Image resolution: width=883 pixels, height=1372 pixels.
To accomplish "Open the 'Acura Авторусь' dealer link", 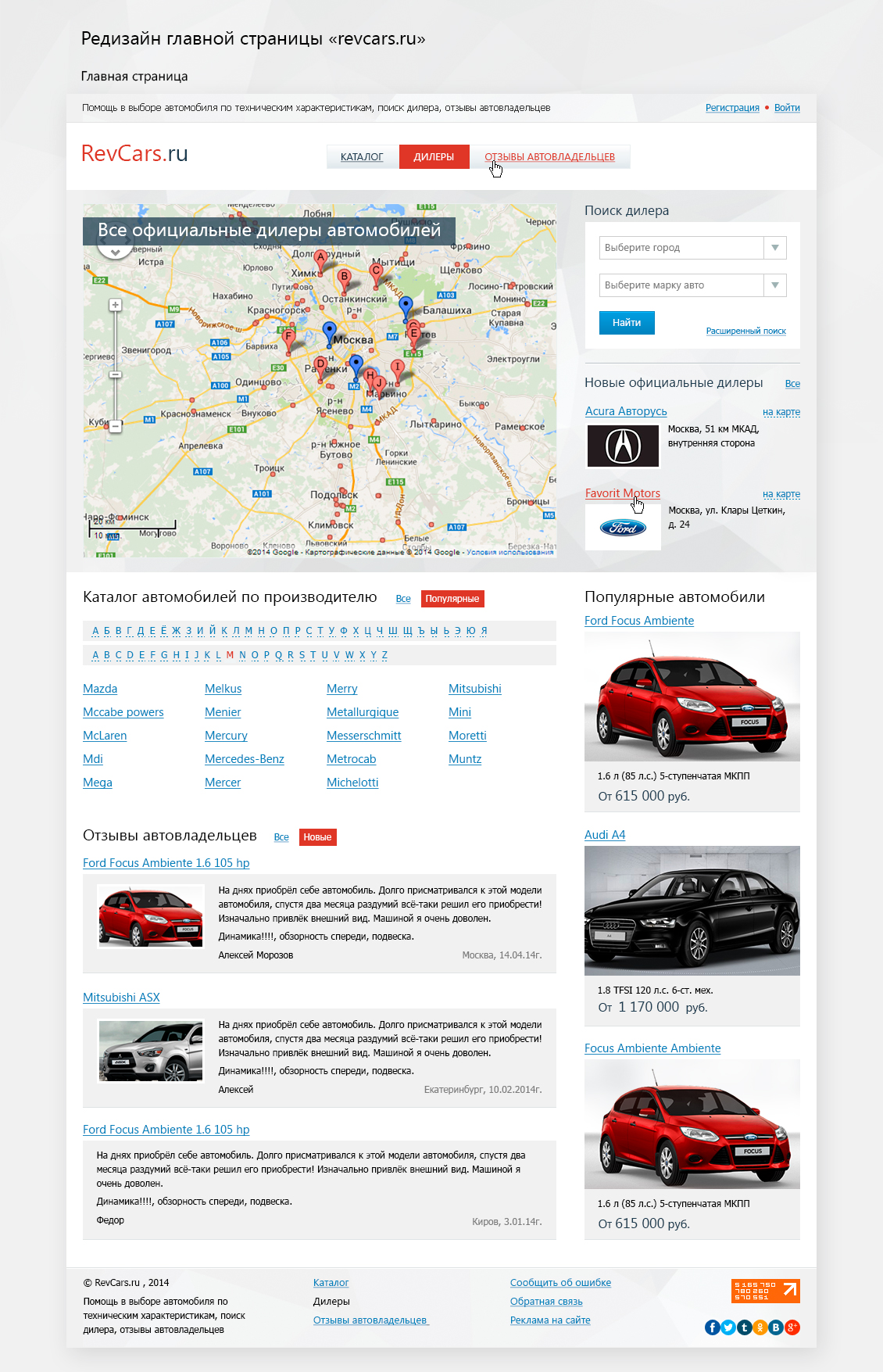I will coord(626,411).
